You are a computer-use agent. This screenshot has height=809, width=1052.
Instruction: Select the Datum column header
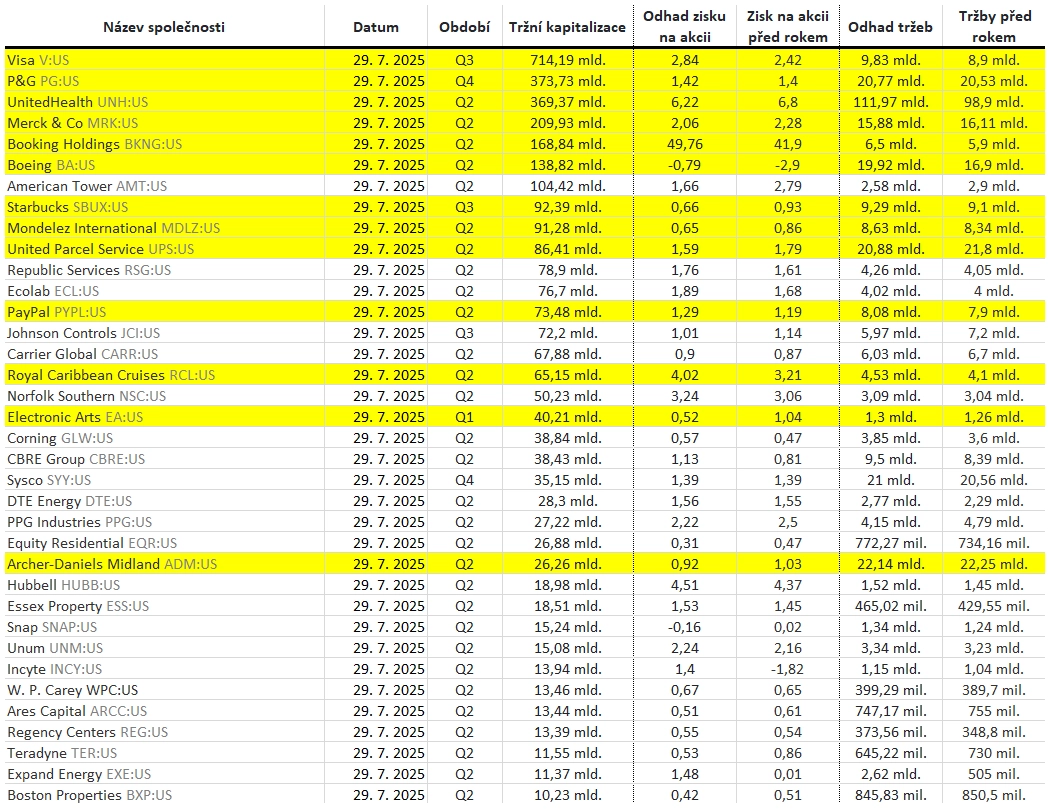[376, 28]
